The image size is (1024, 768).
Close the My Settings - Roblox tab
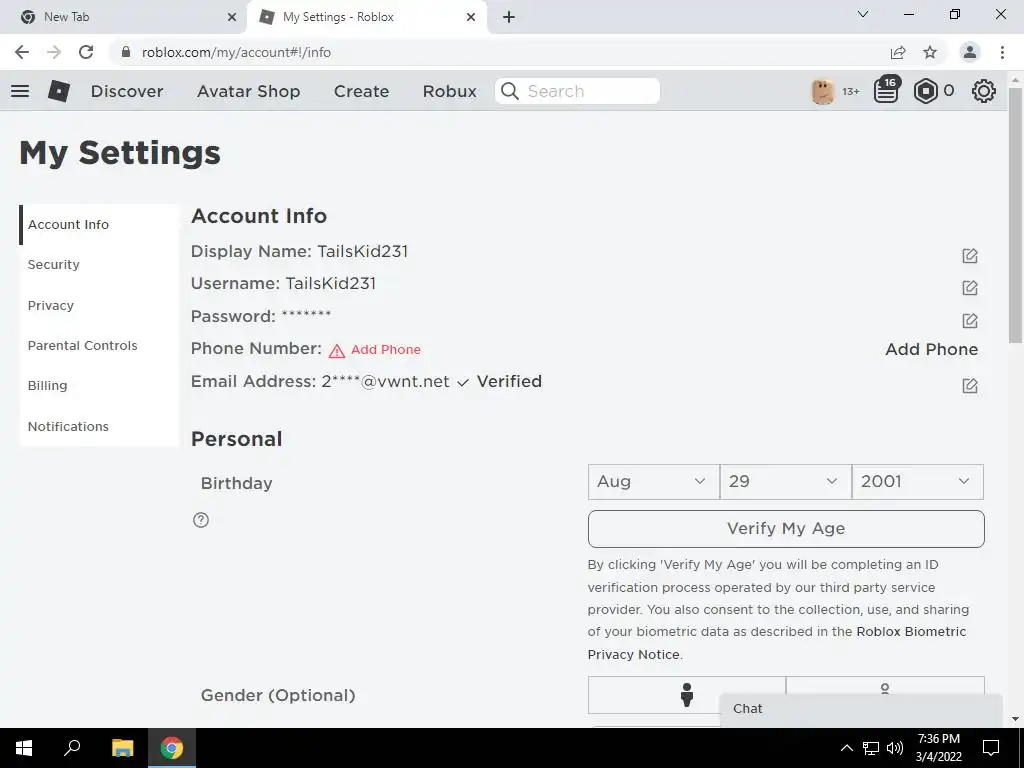[471, 17]
